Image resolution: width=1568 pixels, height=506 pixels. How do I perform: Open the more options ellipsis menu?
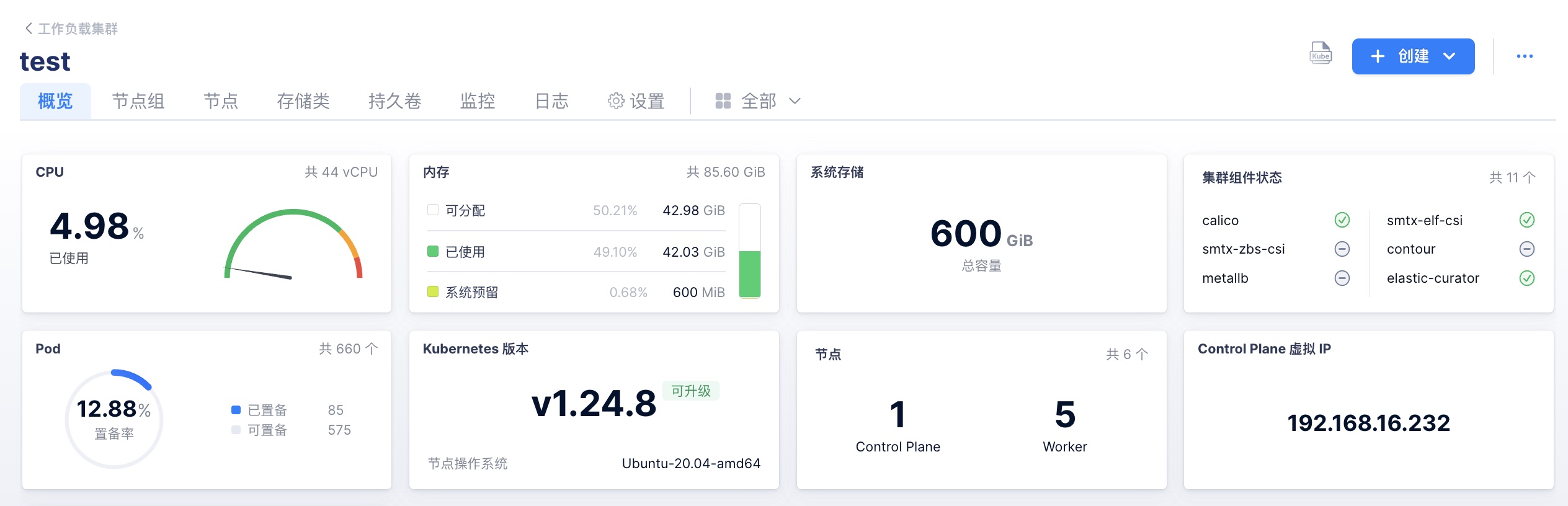pos(1525,56)
